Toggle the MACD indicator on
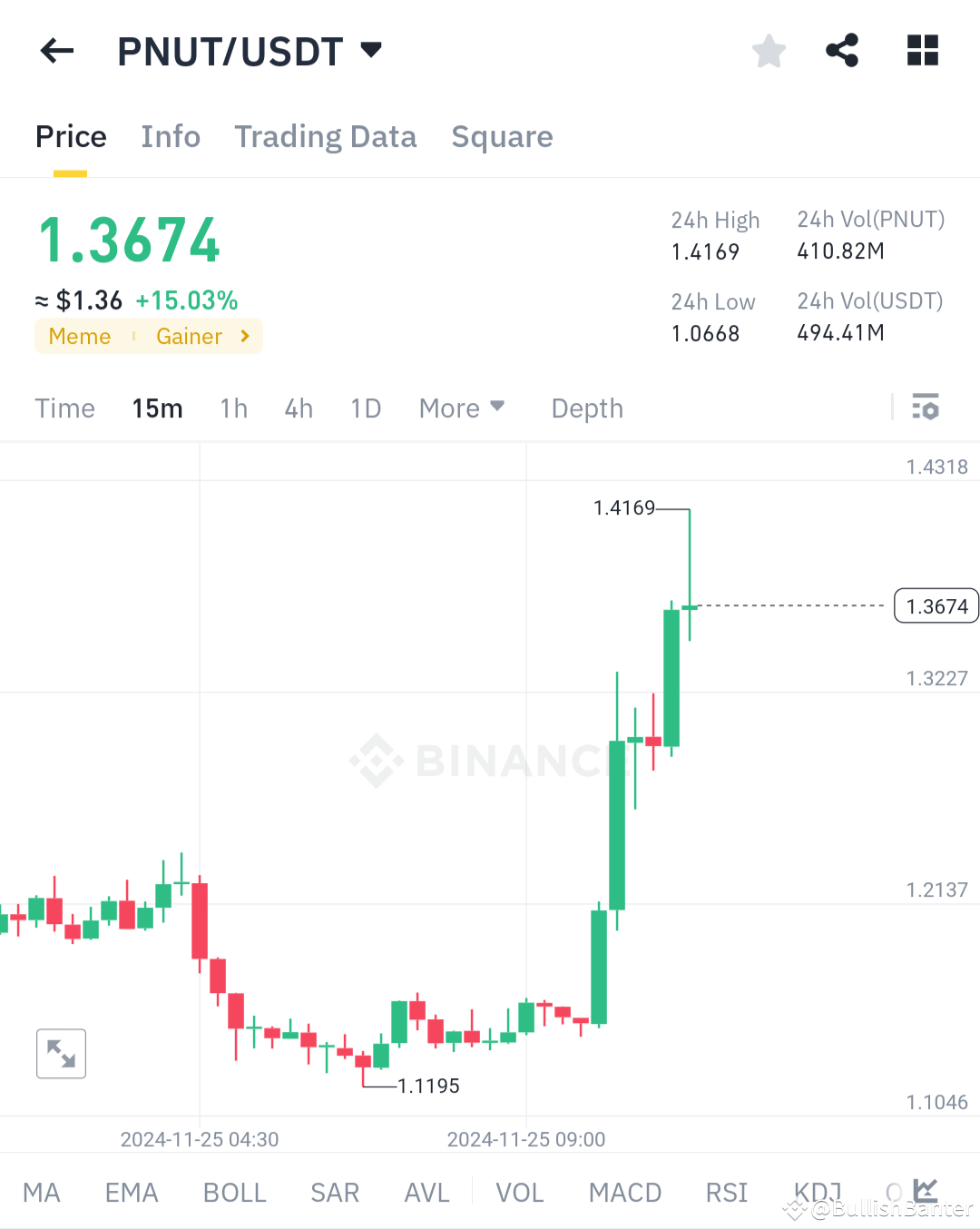This screenshot has height=1229, width=980. pos(625,1192)
